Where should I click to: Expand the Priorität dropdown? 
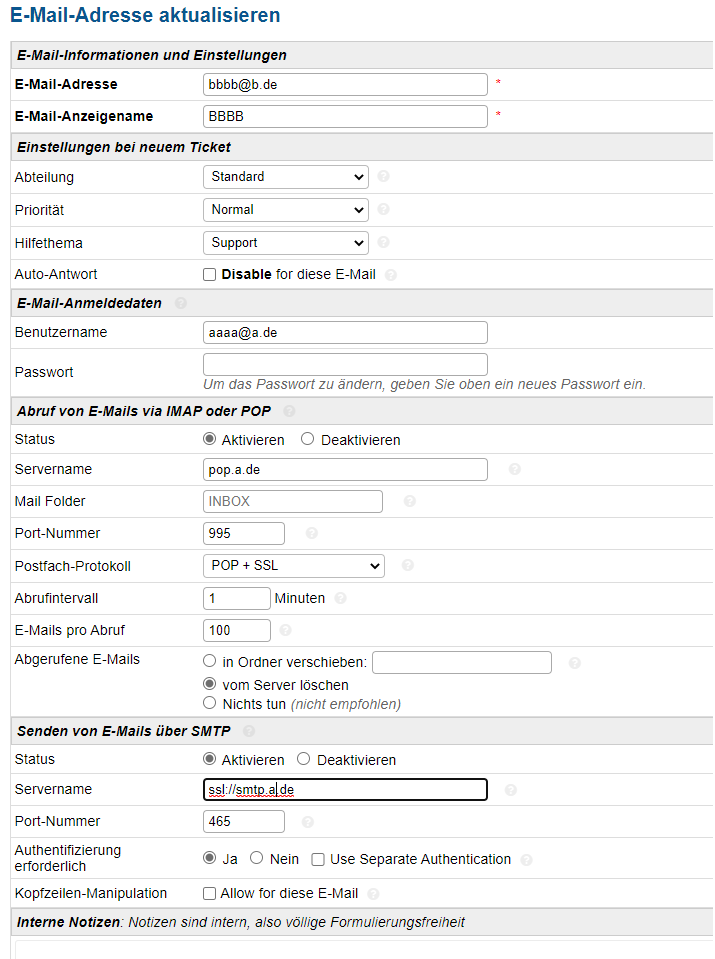click(x=285, y=210)
